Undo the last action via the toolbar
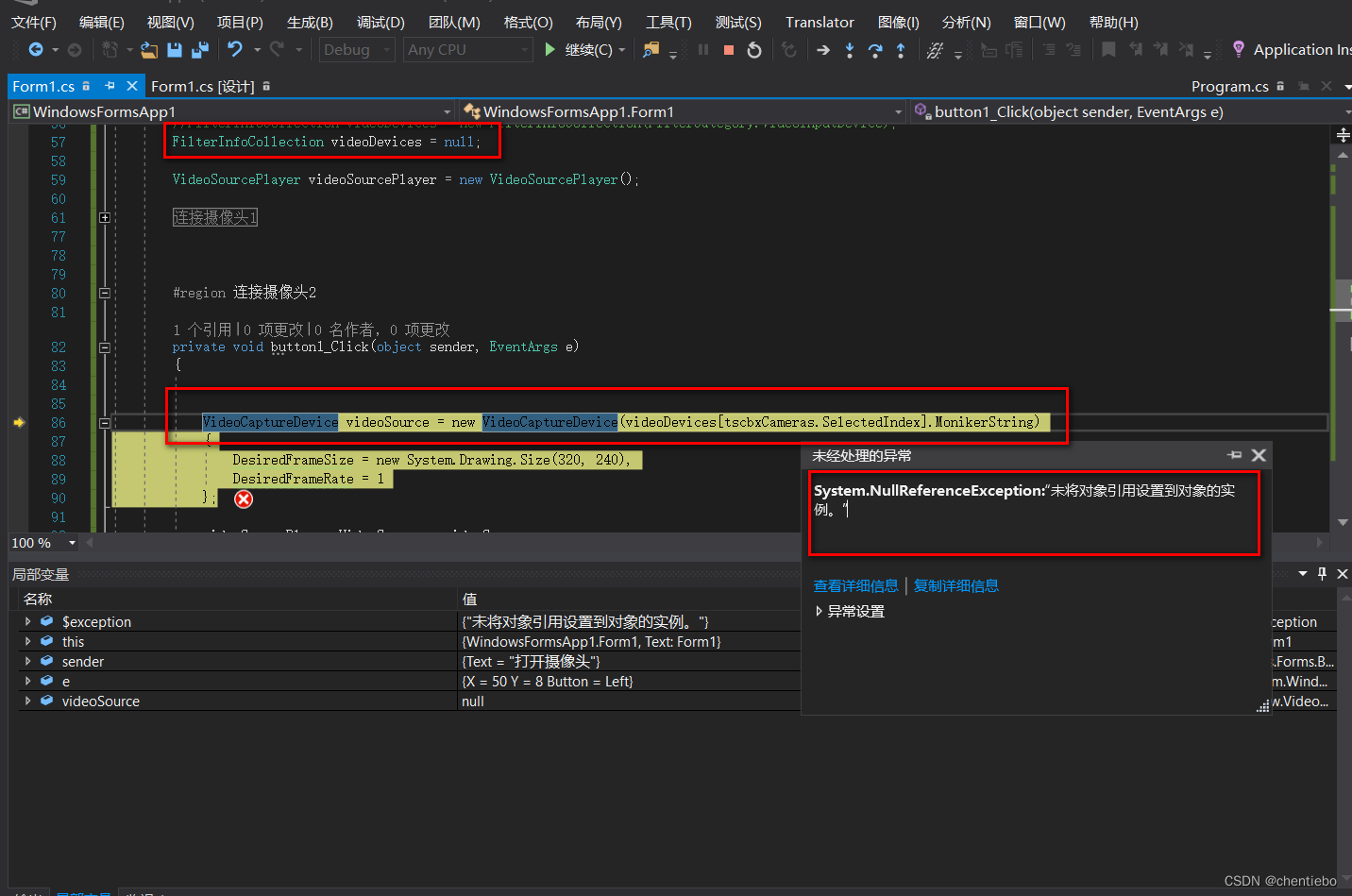 235,49
